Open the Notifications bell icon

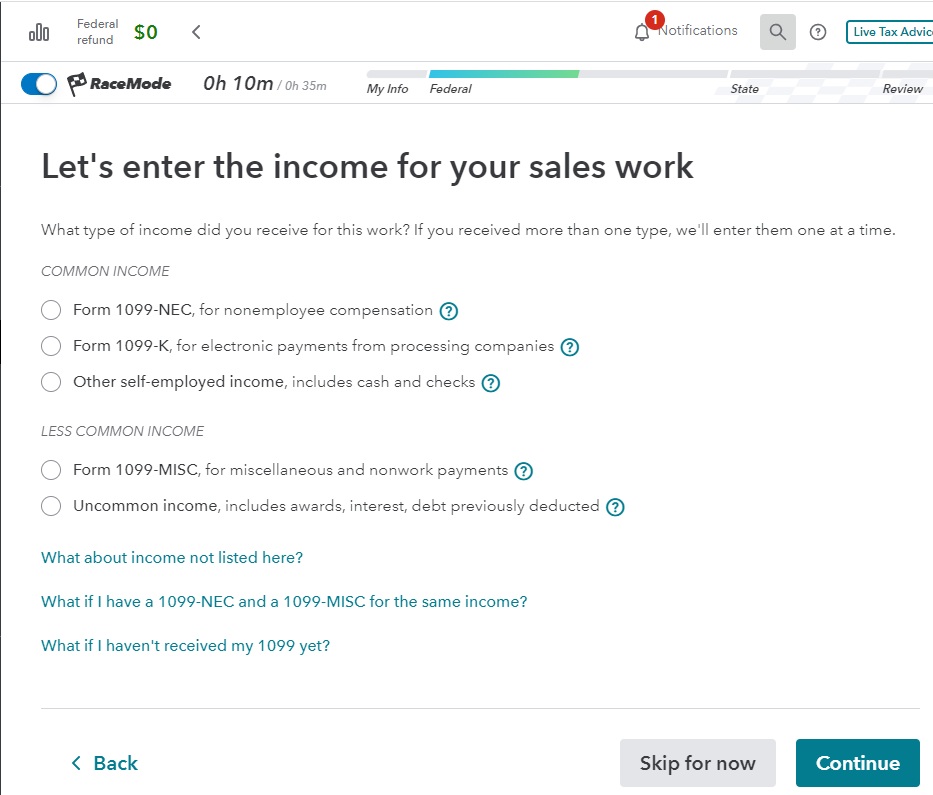click(642, 32)
